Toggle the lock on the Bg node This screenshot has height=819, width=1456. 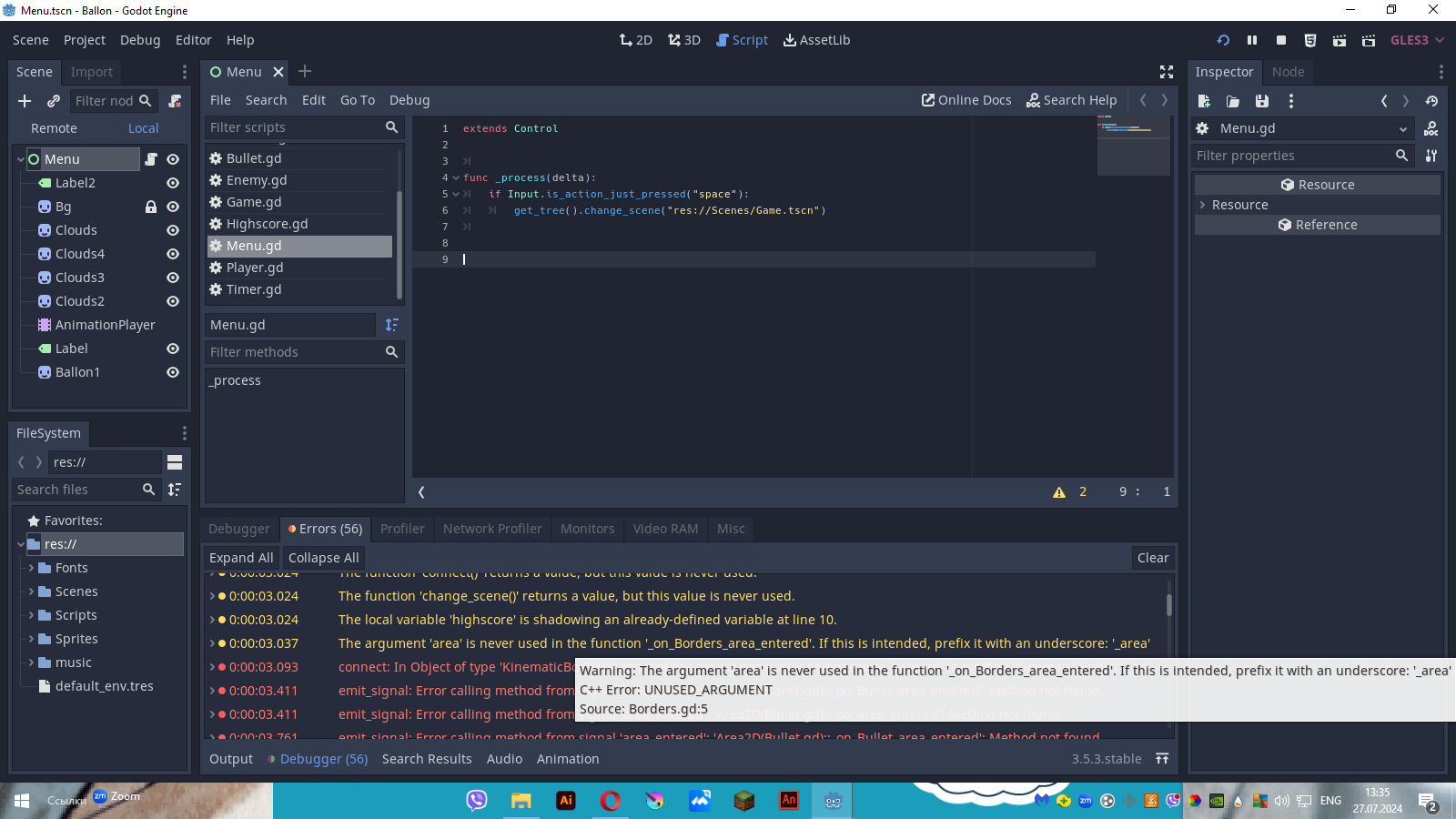pyautogui.click(x=151, y=207)
